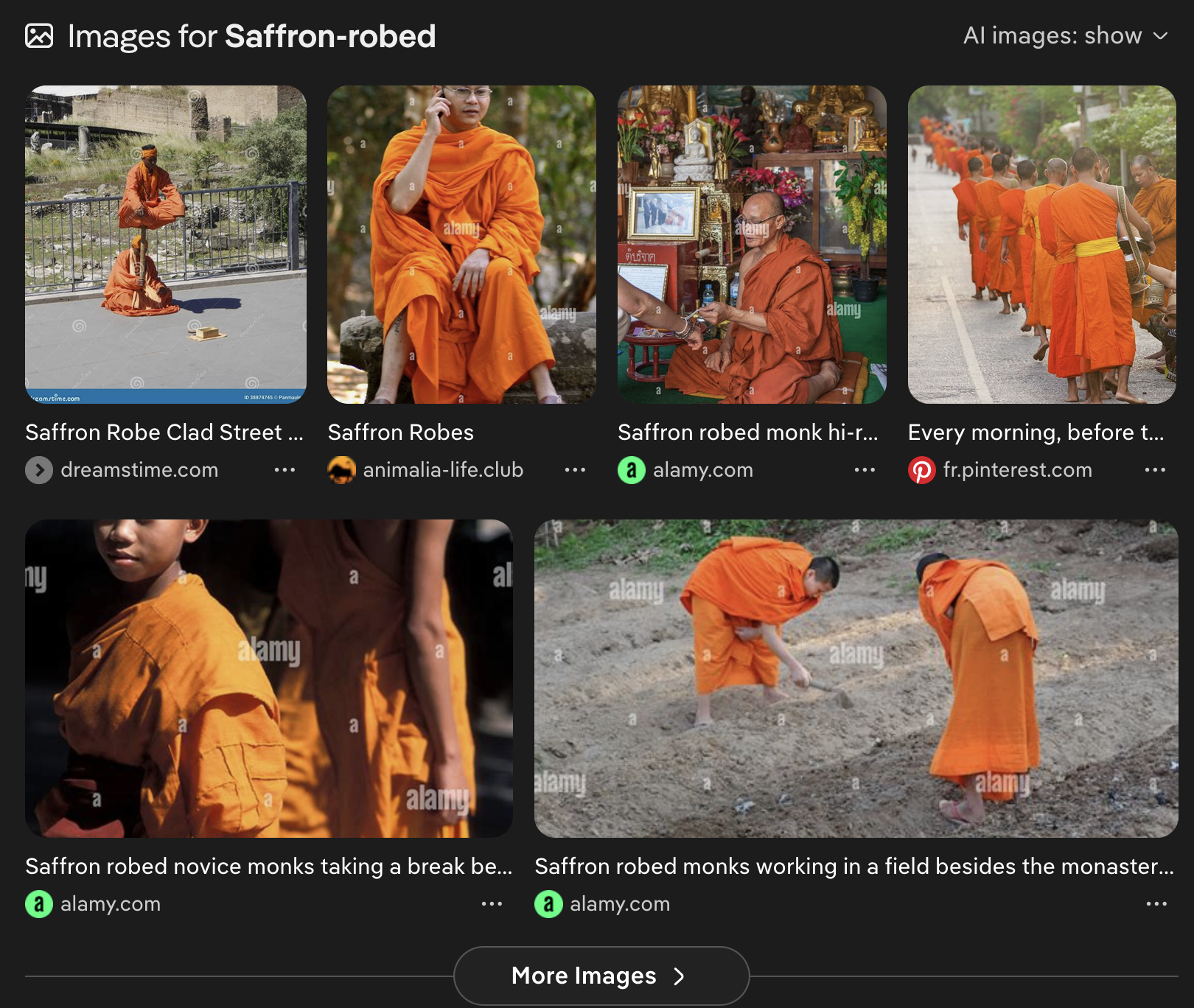Image resolution: width=1194 pixels, height=1008 pixels.
Task: Open more options for novice monks result
Action: tap(492, 904)
